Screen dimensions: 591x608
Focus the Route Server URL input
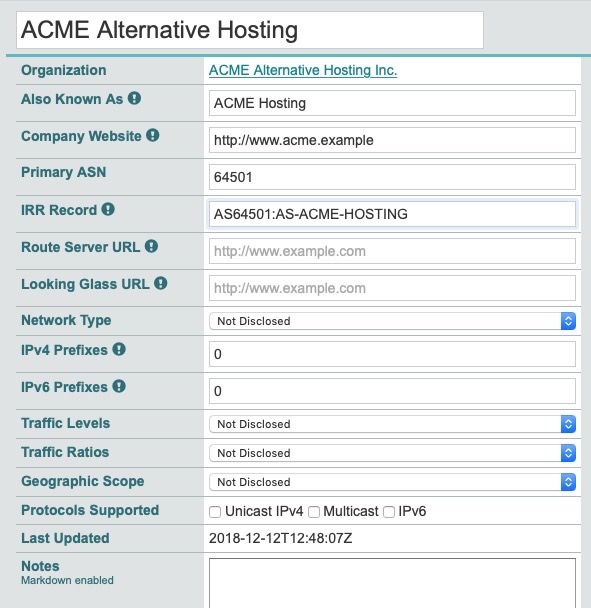(392, 251)
